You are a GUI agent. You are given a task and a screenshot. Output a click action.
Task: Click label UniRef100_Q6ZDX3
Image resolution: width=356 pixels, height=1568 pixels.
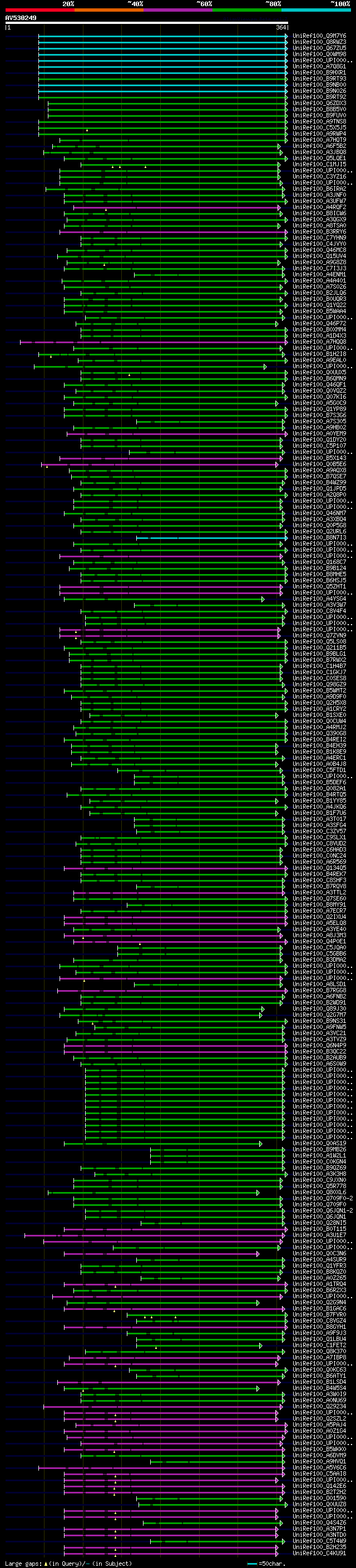[x=319, y=103]
